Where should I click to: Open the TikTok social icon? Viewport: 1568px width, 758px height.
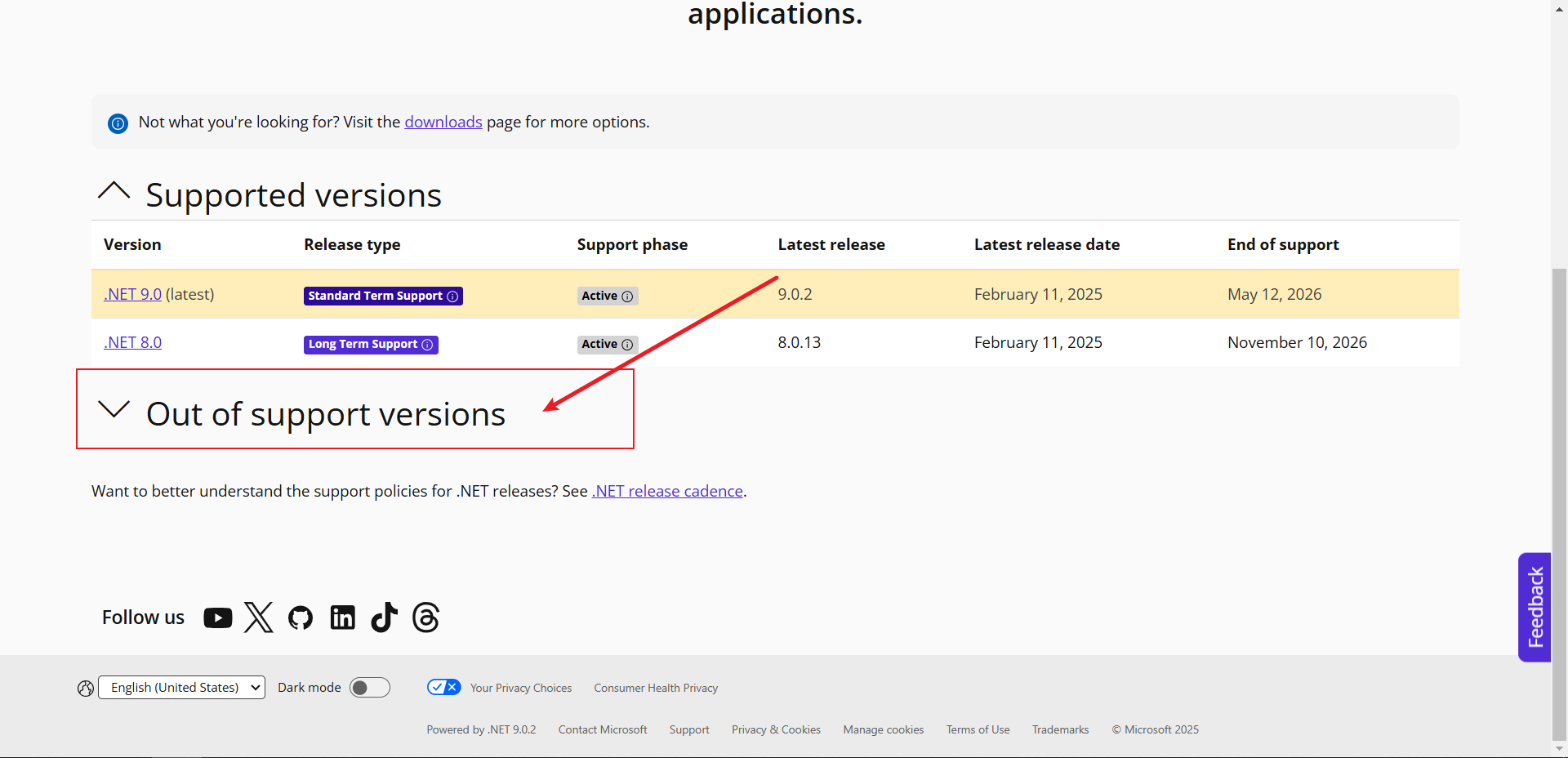coord(384,618)
